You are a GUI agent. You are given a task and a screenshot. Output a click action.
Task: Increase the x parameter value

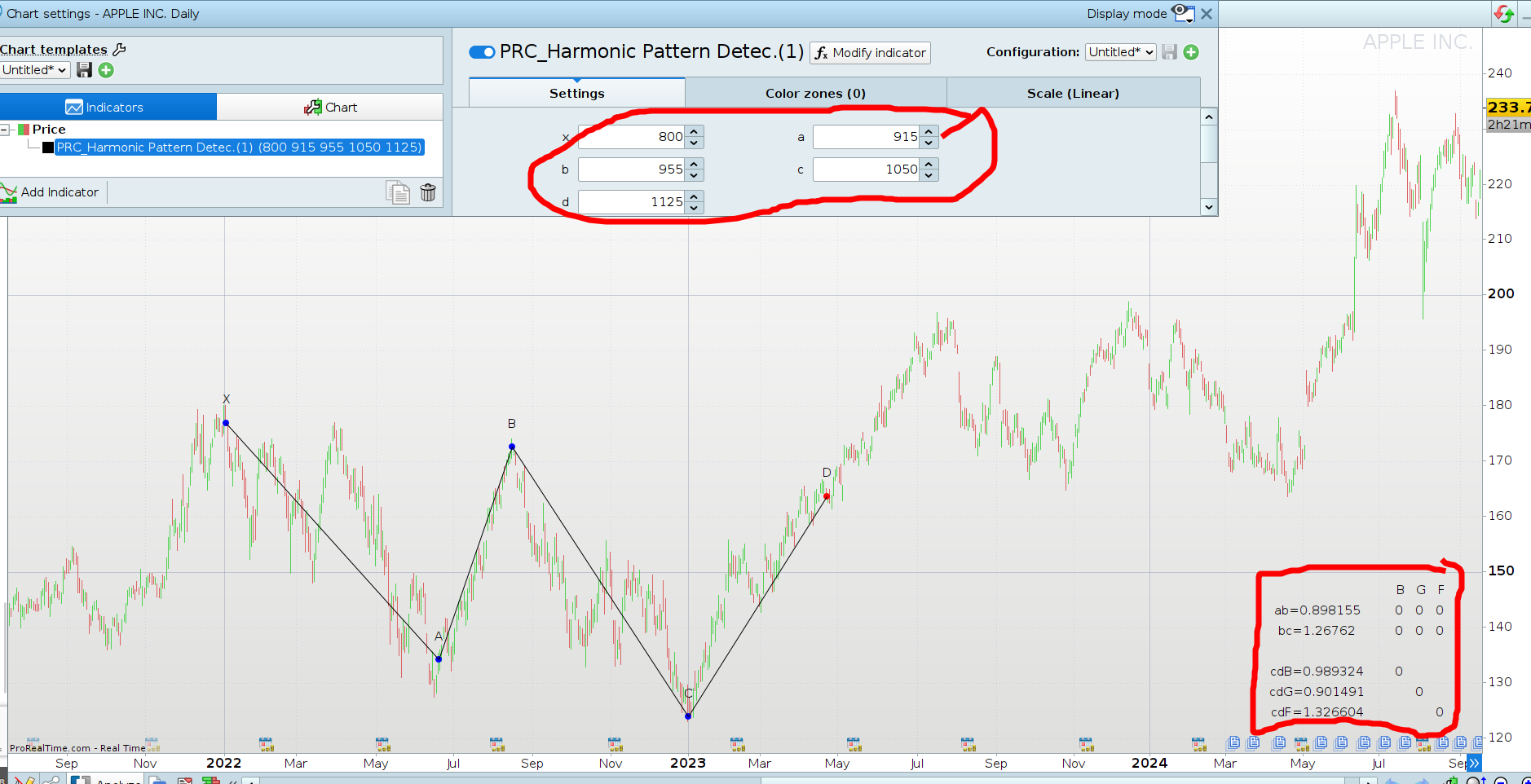pyautogui.click(x=694, y=131)
